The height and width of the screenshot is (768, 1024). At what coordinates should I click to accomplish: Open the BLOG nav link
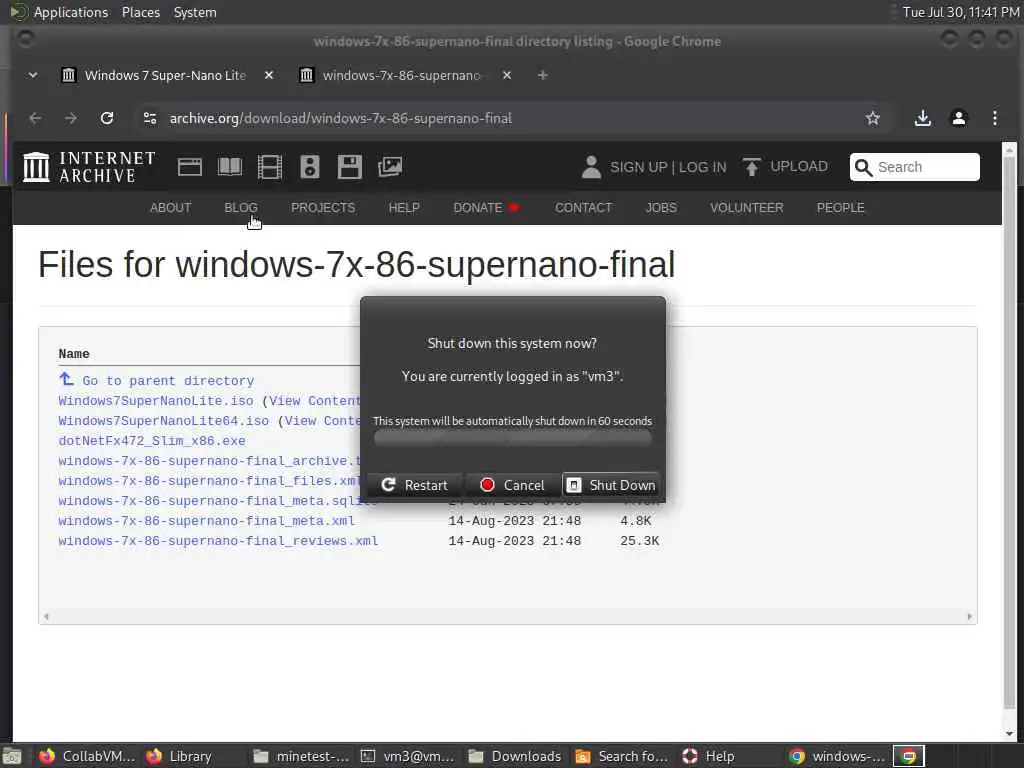pos(241,208)
